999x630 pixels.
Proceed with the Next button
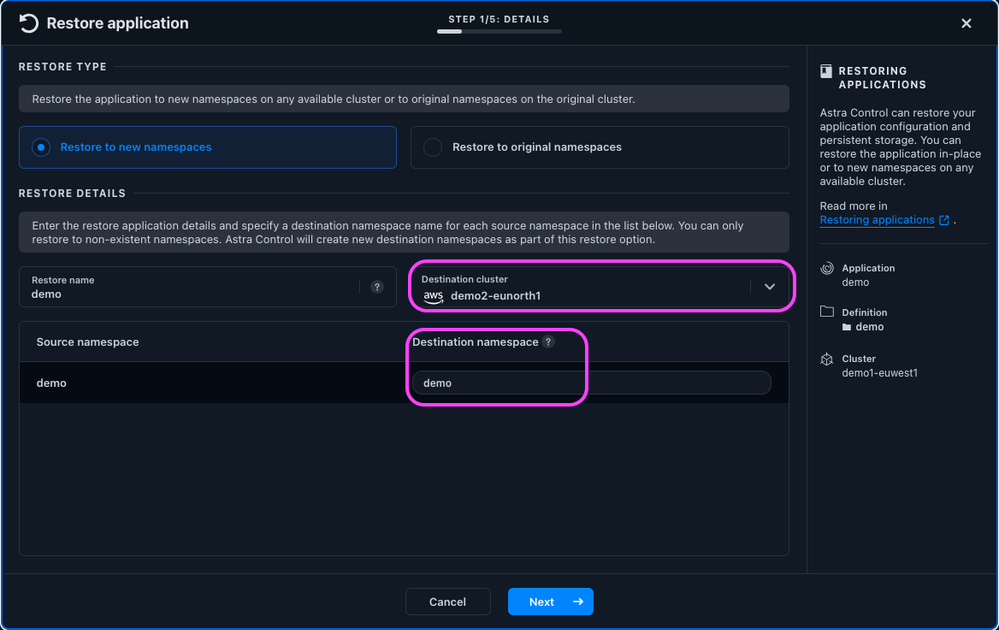click(x=550, y=601)
